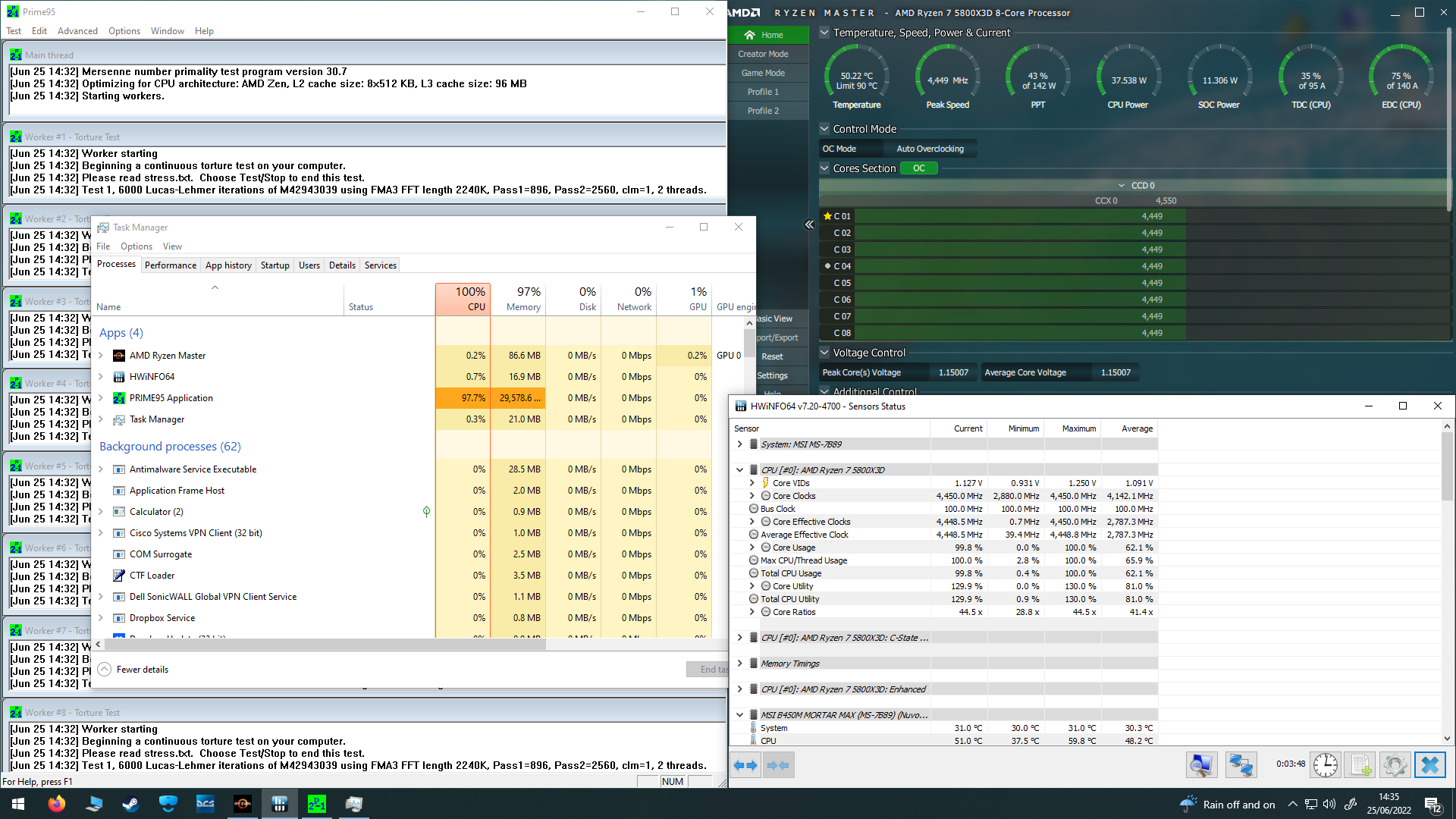Click the HWiNFO expand columns arrows button
1456x819 pixels.
click(746, 765)
